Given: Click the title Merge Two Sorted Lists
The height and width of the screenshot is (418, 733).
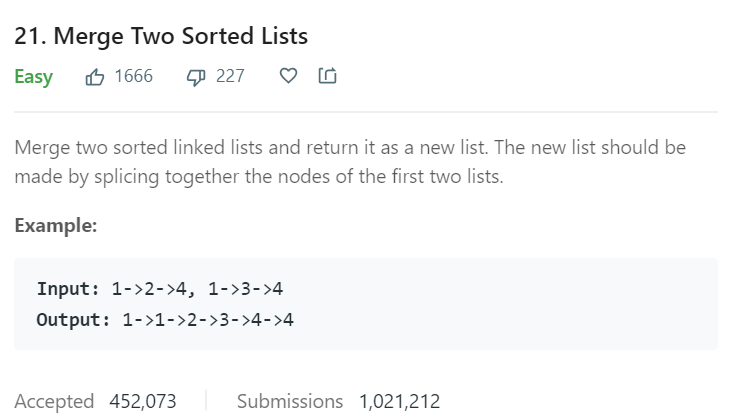Looking at the screenshot, I should (181, 36).
